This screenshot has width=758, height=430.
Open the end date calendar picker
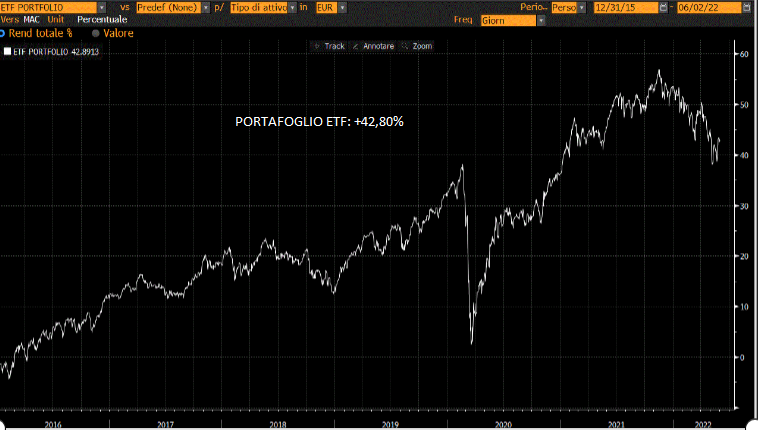(748, 7)
